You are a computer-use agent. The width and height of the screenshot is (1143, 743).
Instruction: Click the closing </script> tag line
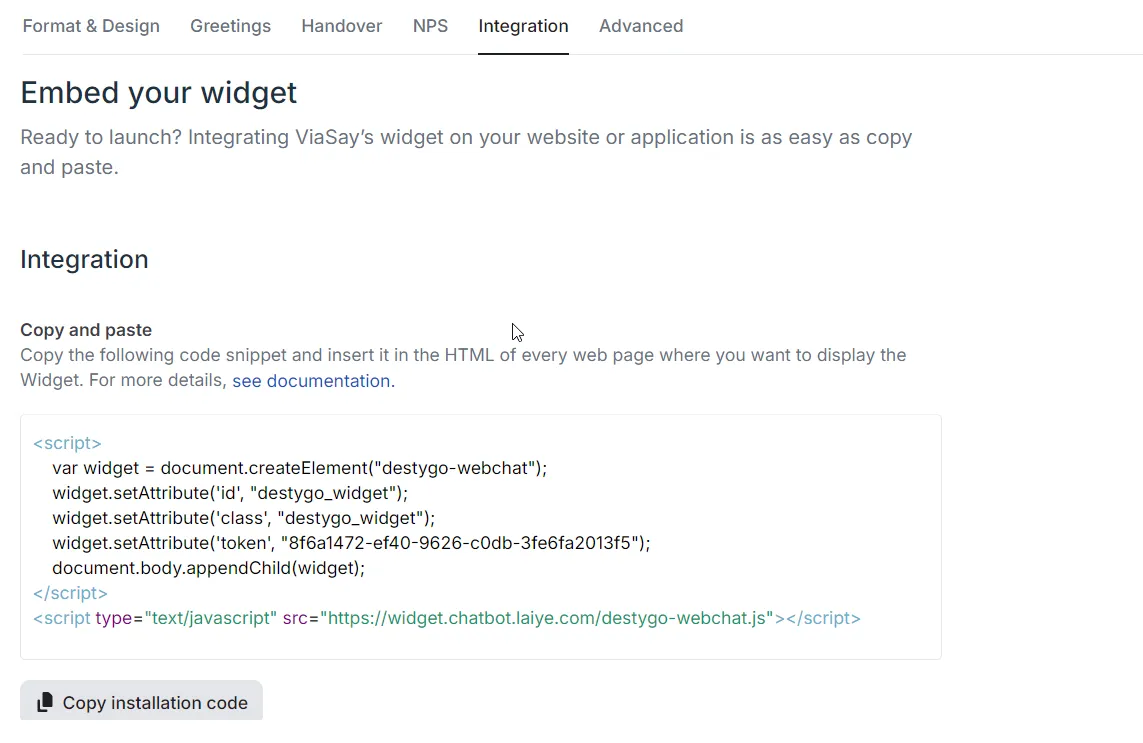point(70,593)
